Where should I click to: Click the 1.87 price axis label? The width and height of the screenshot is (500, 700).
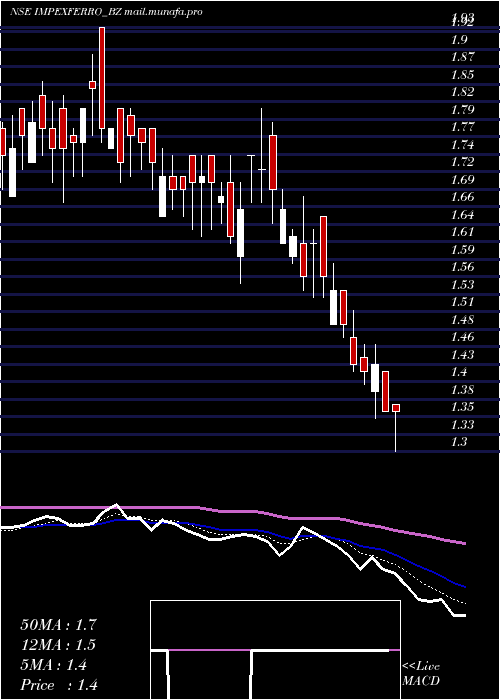[462, 57]
